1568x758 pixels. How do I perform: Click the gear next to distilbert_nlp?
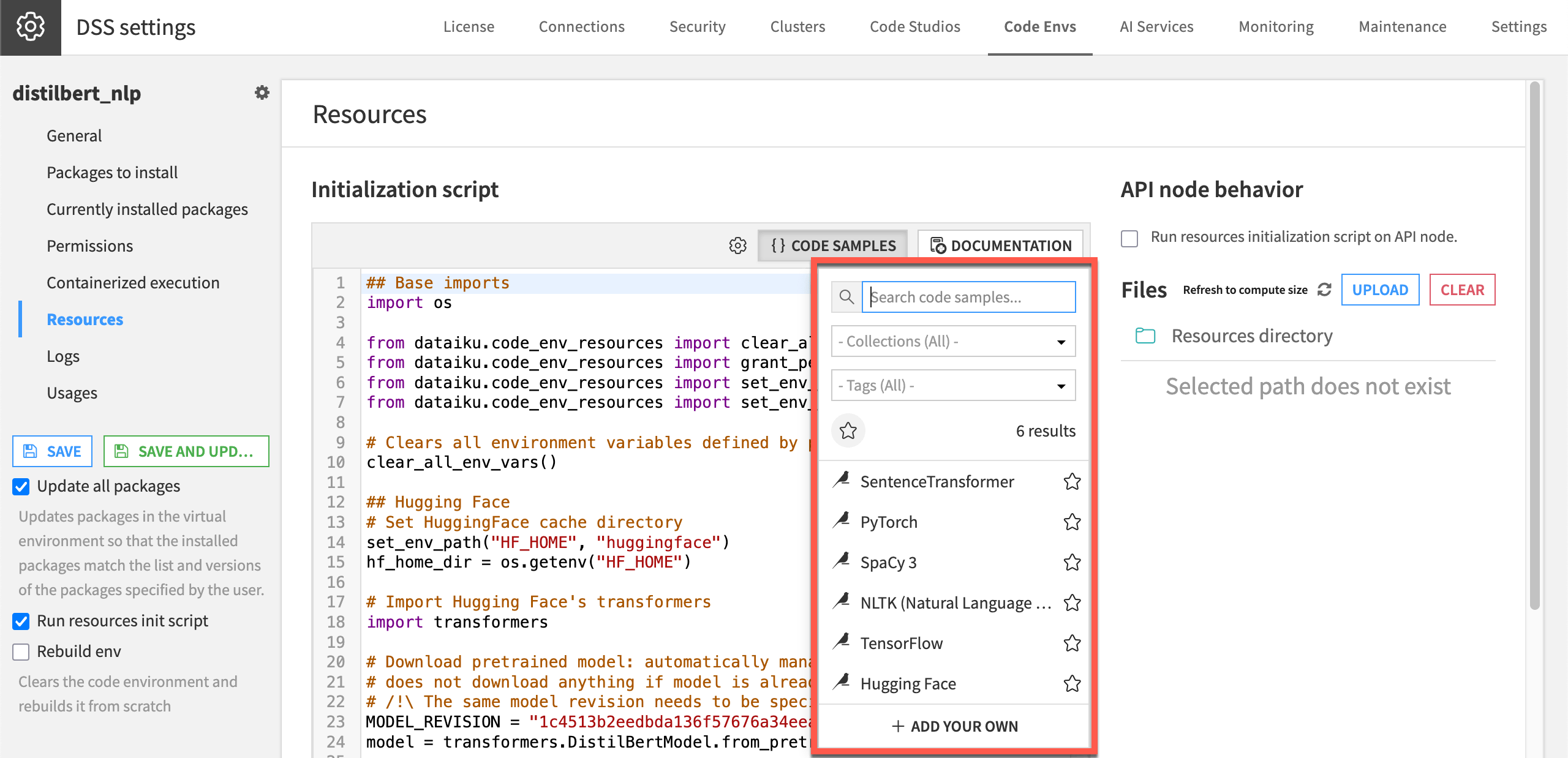(x=262, y=92)
